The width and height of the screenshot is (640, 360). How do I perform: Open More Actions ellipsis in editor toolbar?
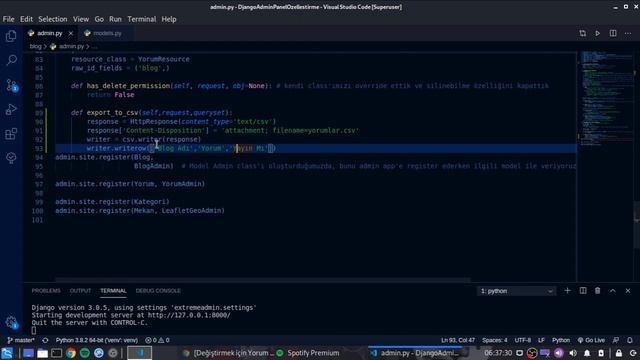628,33
